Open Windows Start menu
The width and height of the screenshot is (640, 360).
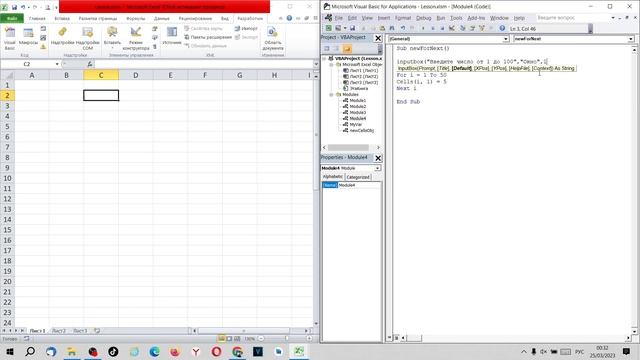pos(10,351)
